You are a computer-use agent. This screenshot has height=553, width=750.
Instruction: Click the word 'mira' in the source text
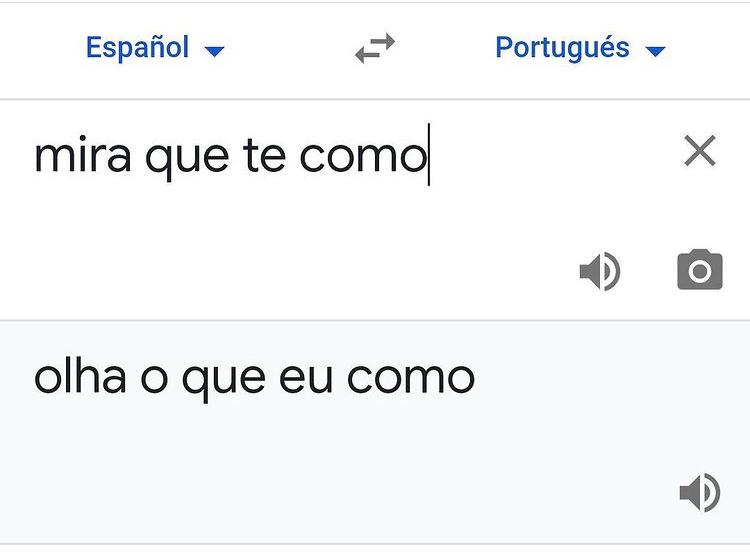(83, 154)
